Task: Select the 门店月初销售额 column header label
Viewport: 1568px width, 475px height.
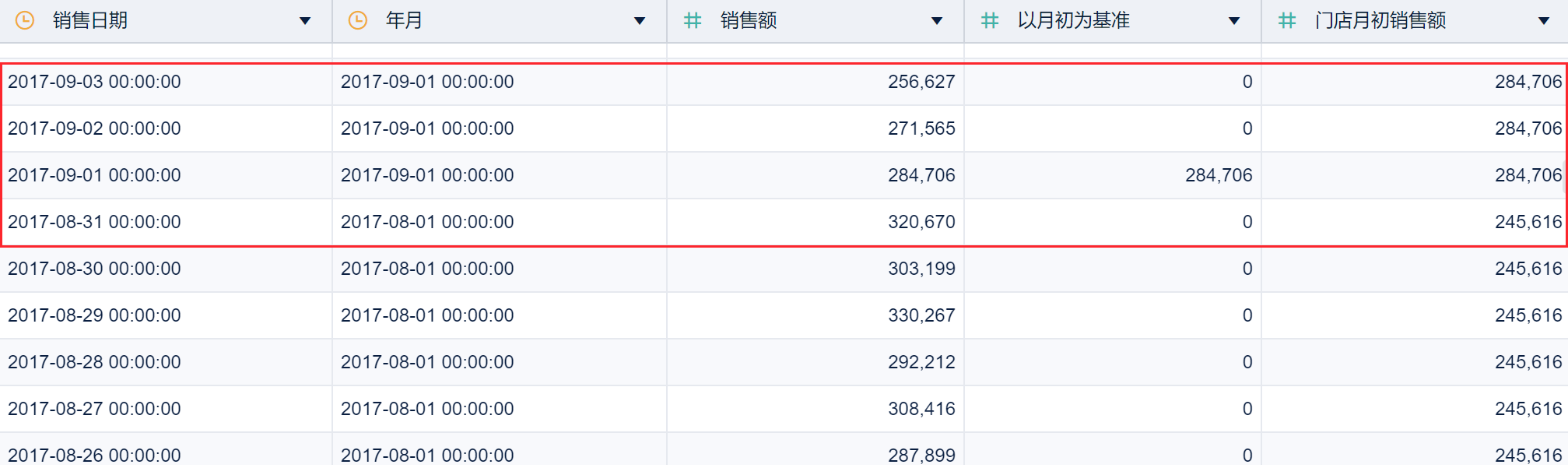Action: click(1380, 20)
